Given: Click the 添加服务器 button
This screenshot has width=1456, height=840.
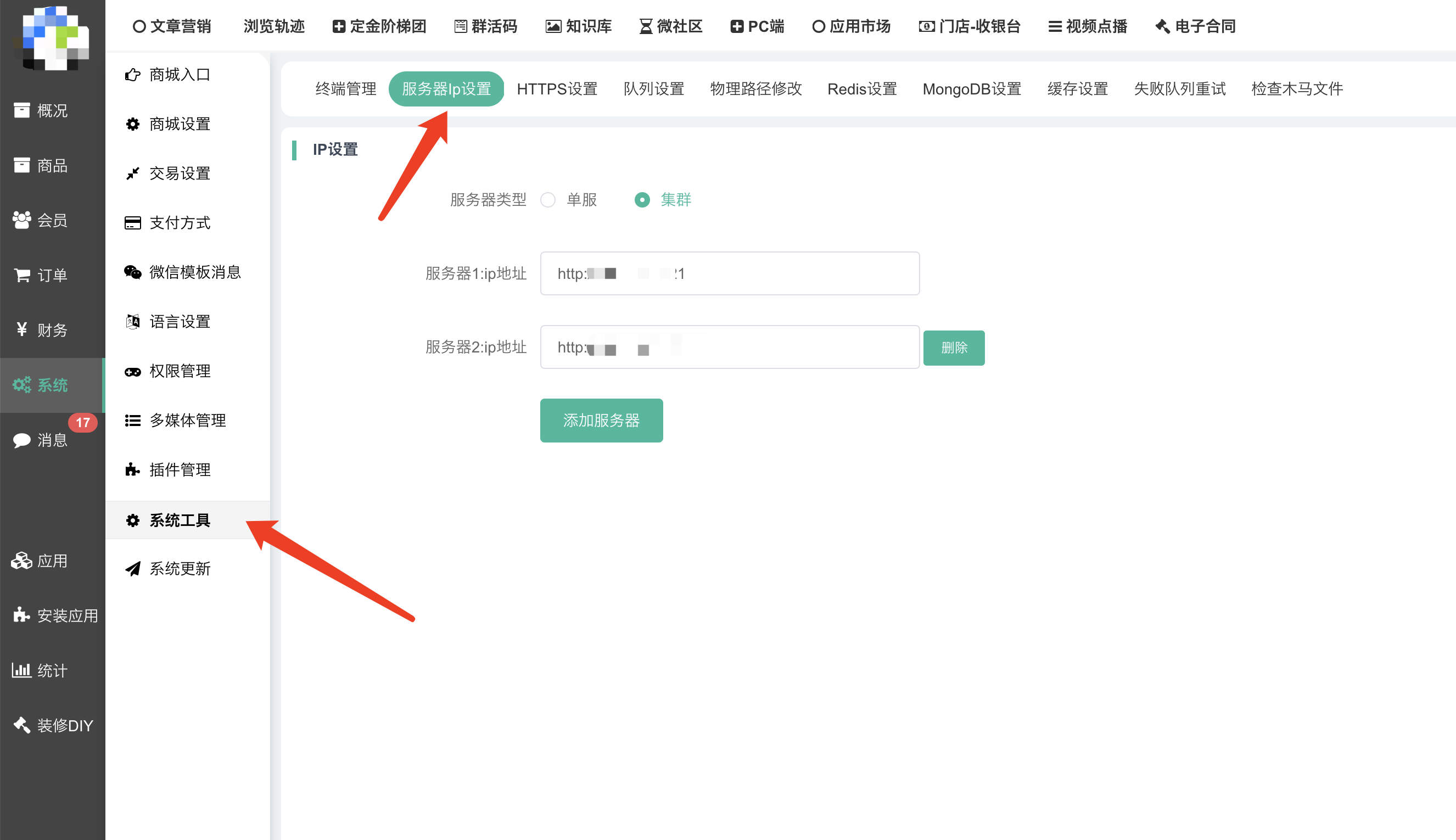Looking at the screenshot, I should click(x=601, y=421).
